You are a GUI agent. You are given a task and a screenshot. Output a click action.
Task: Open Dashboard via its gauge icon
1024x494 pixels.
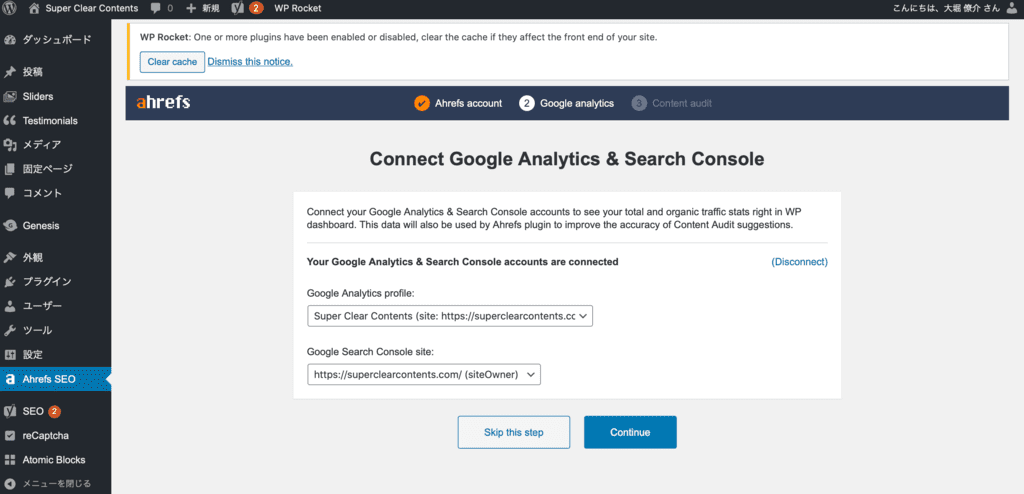[x=10, y=40]
